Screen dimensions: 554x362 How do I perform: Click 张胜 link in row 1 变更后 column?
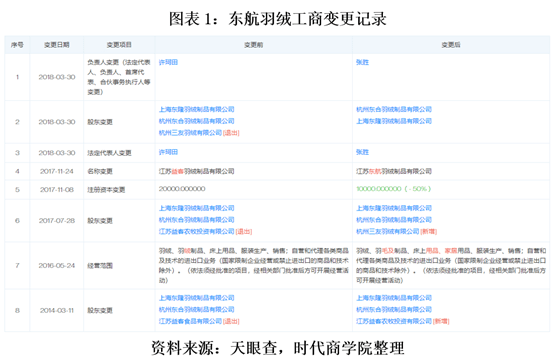tap(362, 62)
